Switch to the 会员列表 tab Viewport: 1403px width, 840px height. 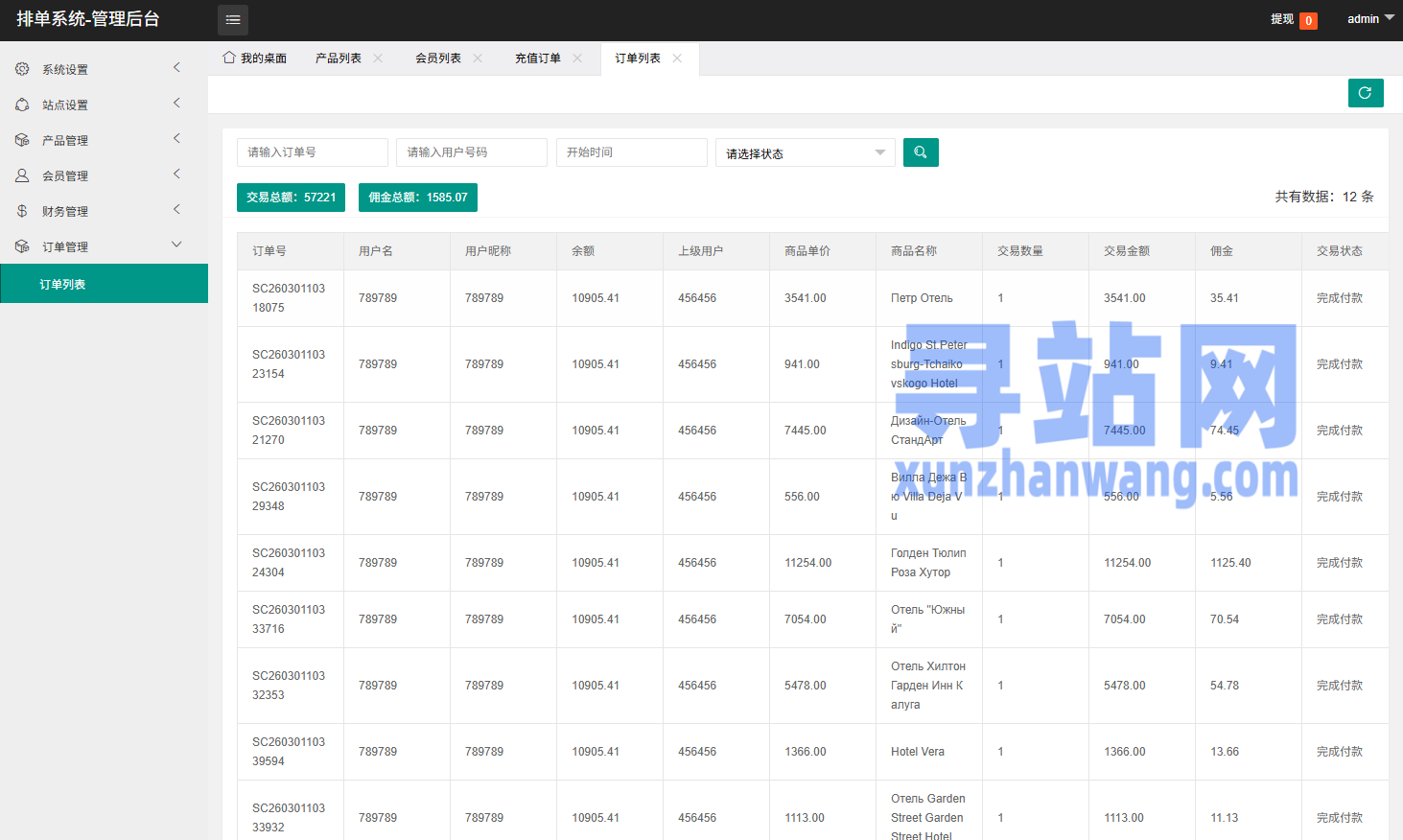coord(438,58)
